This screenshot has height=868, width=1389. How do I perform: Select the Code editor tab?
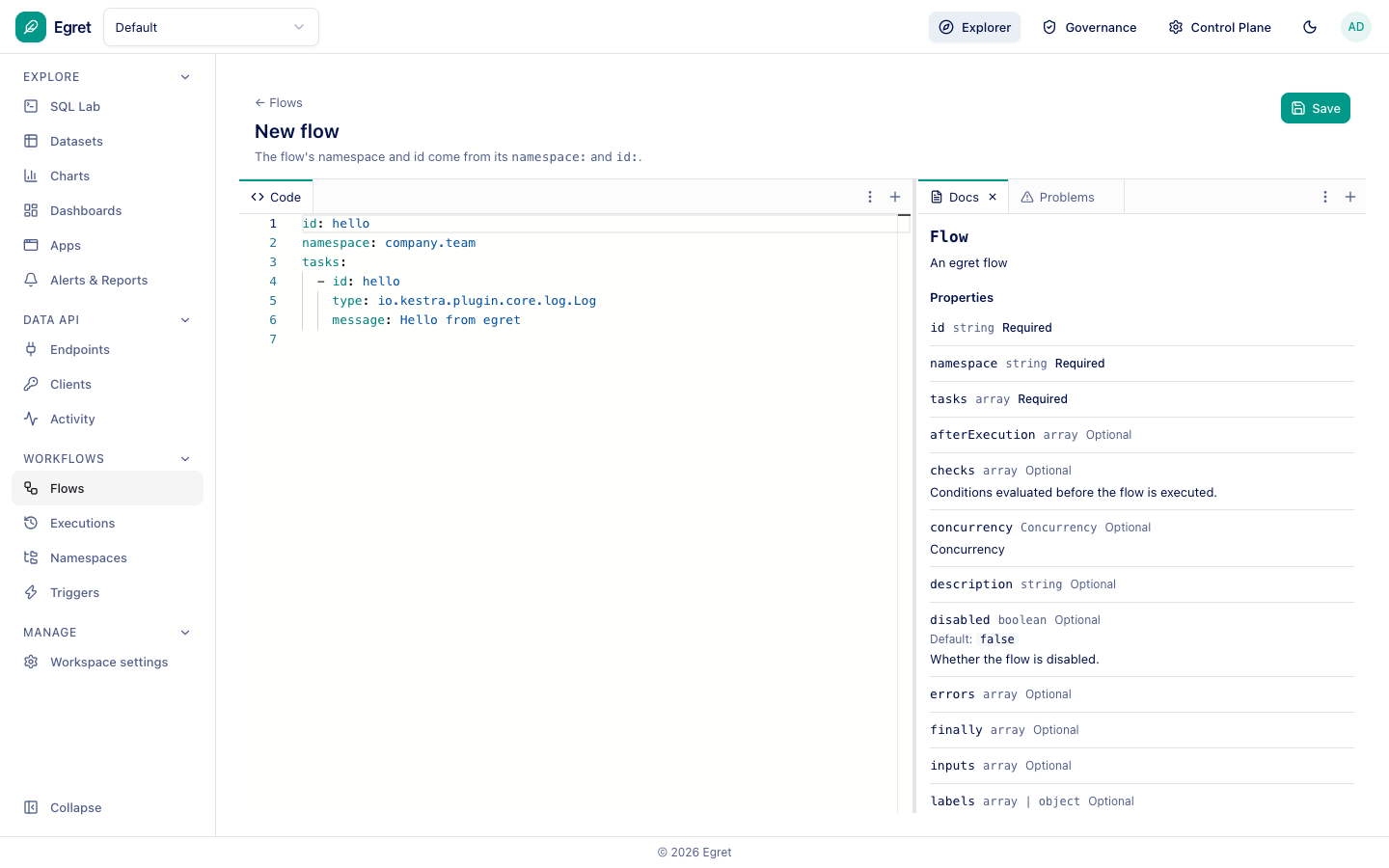point(276,197)
